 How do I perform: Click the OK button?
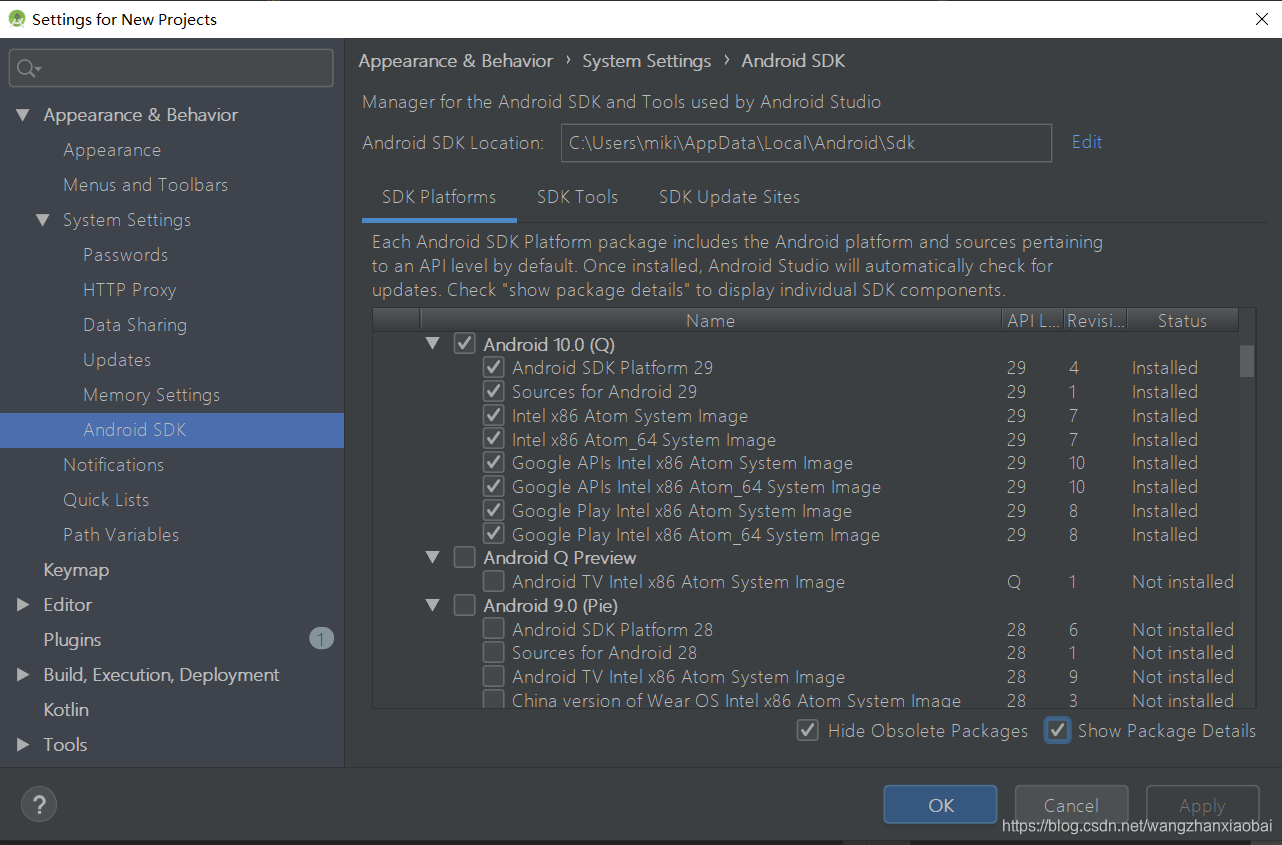[x=940, y=805]
